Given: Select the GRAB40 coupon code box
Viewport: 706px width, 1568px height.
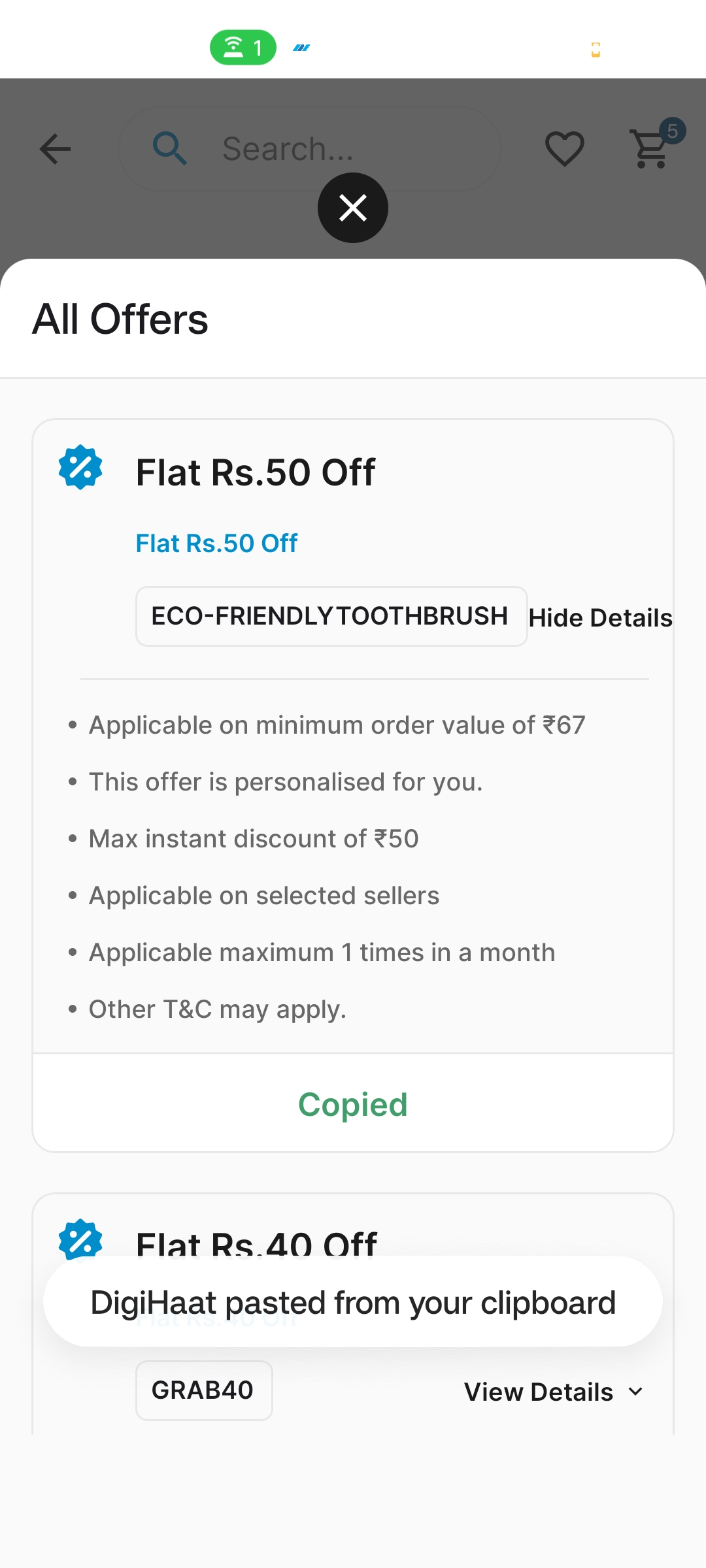Looking at the screenshot, I should 203,1390.
